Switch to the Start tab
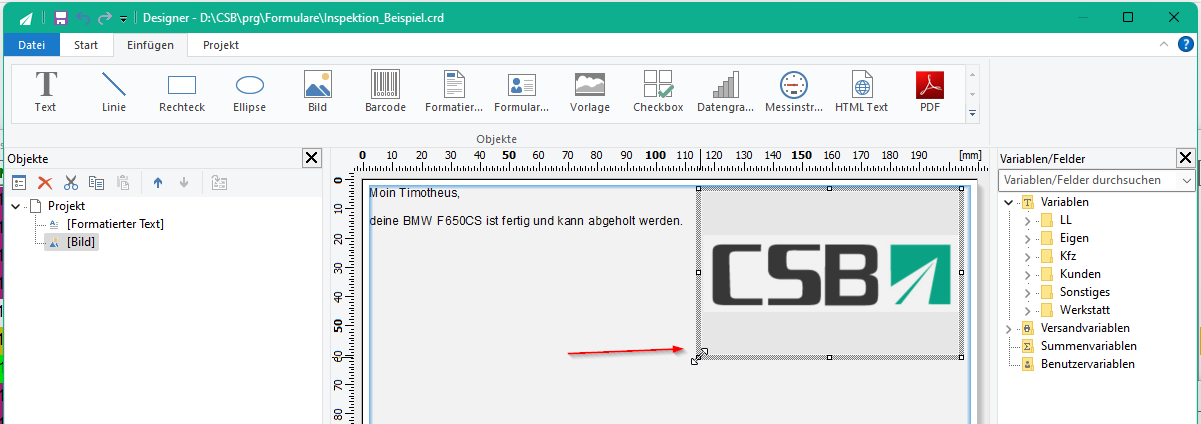This screenshot has width=1201, height=424. 86,45
